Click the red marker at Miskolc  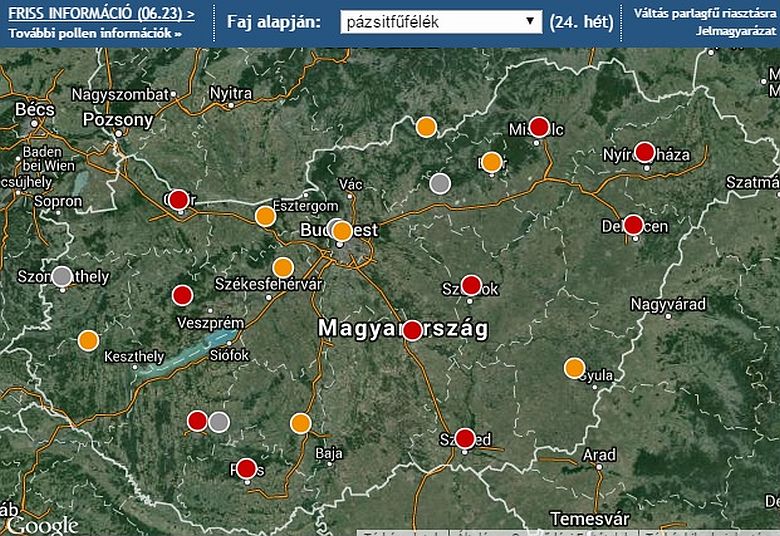[539, 127]
